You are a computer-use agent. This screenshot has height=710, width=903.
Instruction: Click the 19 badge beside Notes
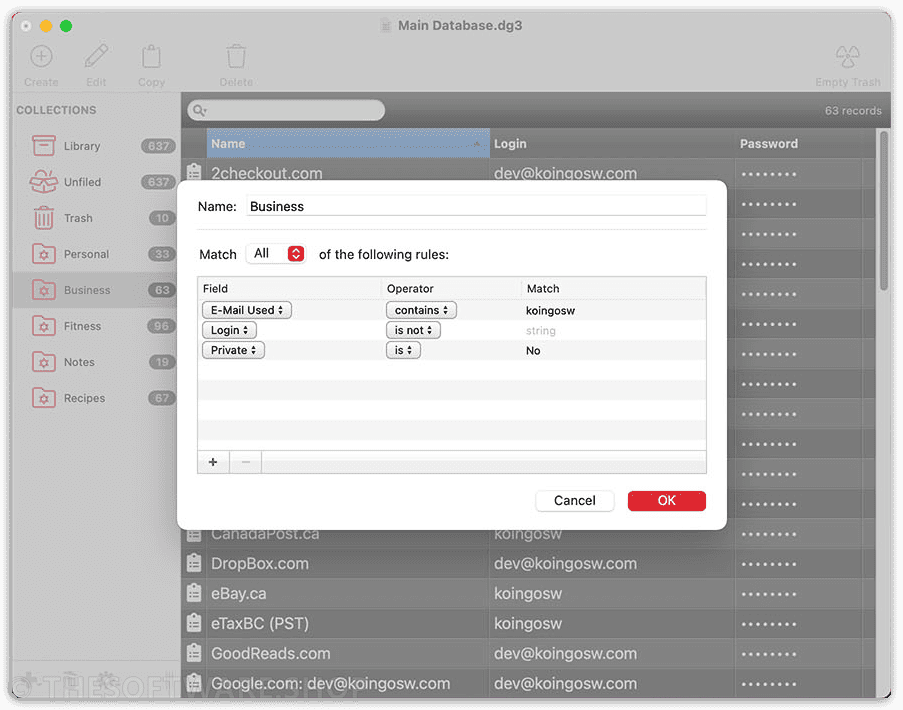(162, 362)
